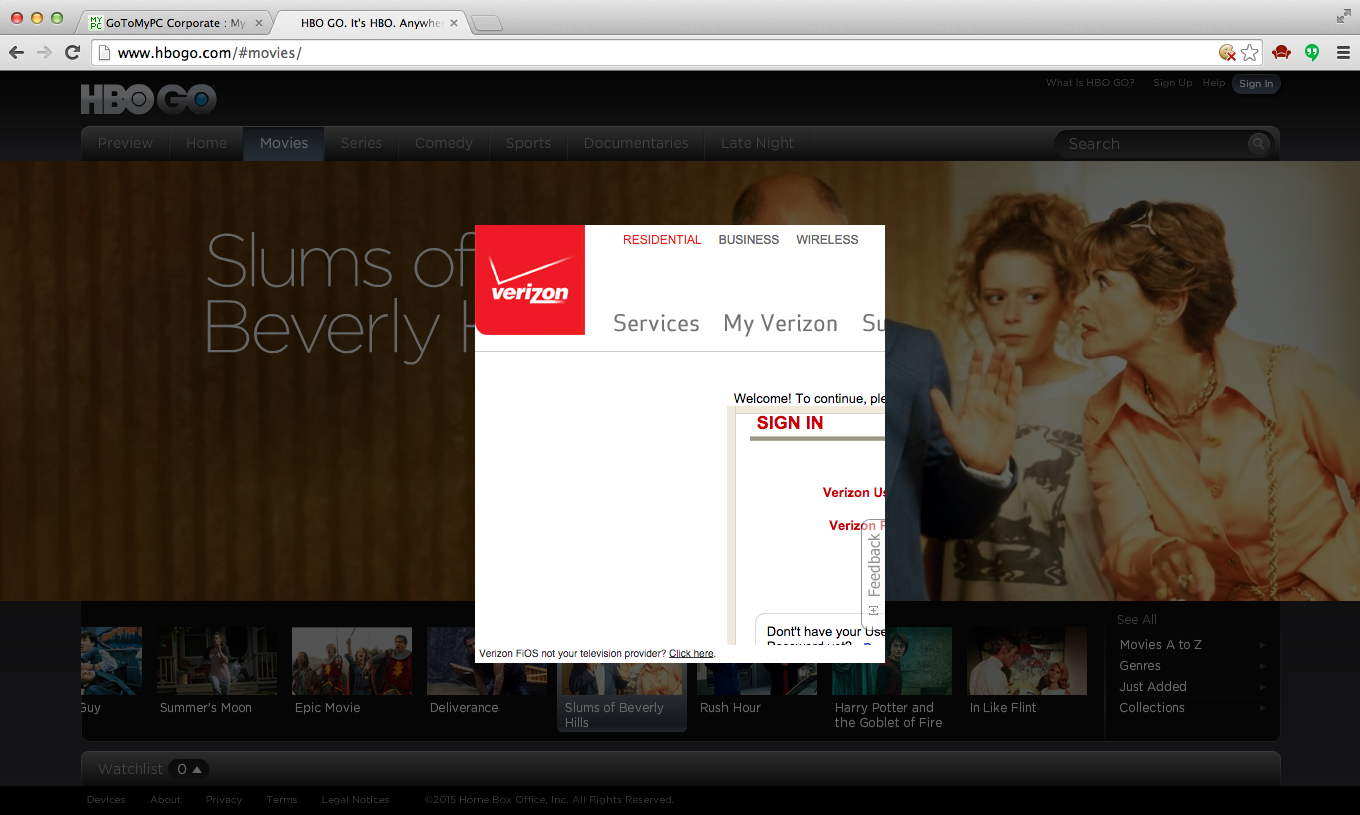Select the HBO GO browser tab

[370, 23]
